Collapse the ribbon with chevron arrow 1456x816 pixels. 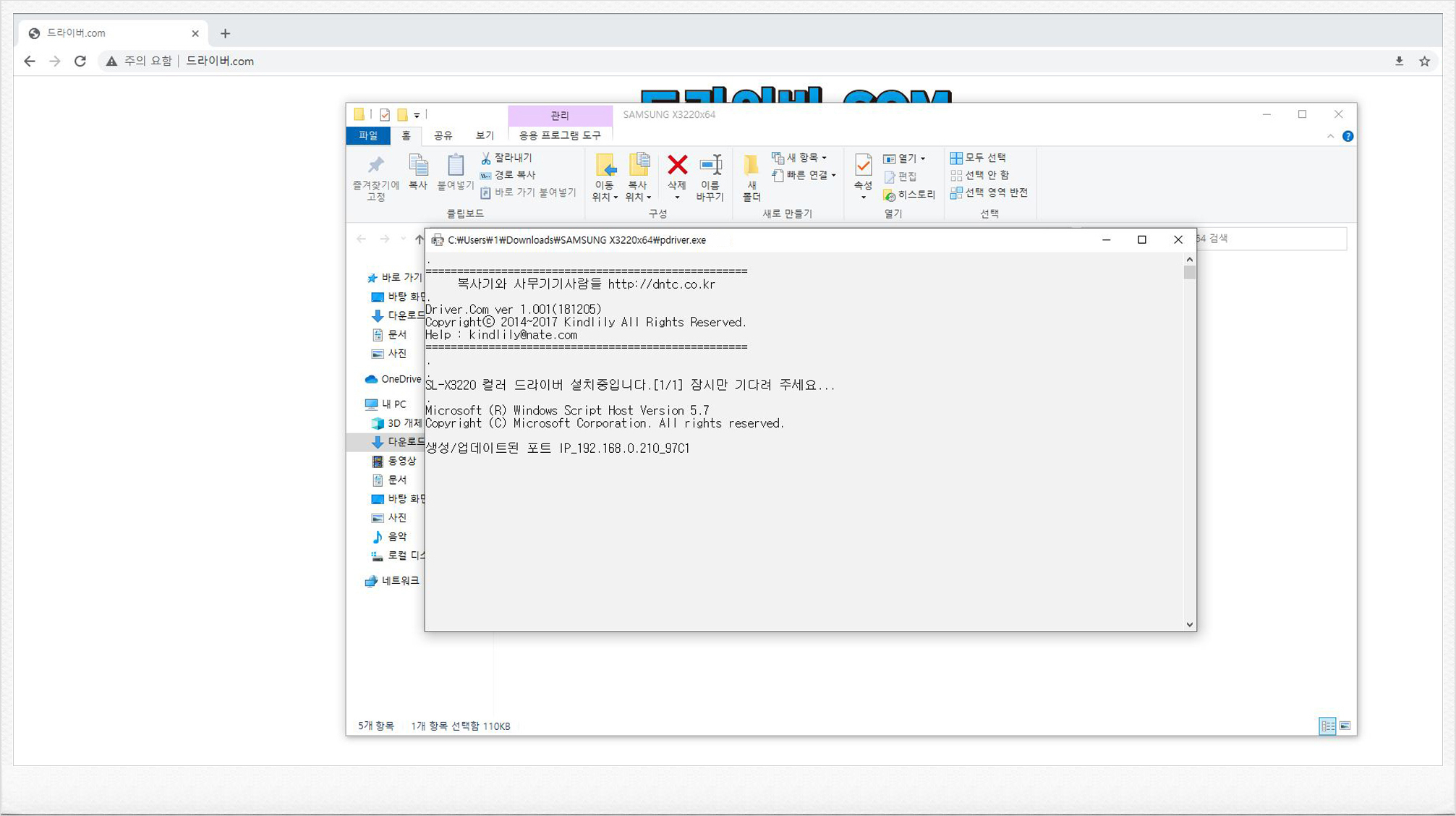point(1330,136)
